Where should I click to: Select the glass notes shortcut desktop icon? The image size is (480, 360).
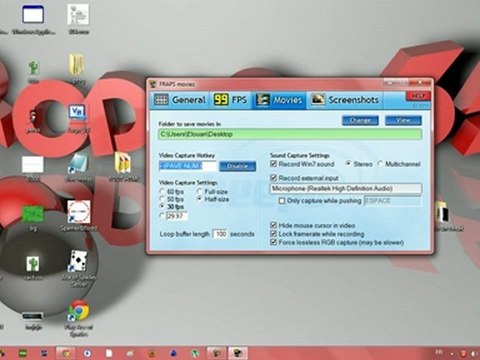pyautogui.click(x=78, y=164)
